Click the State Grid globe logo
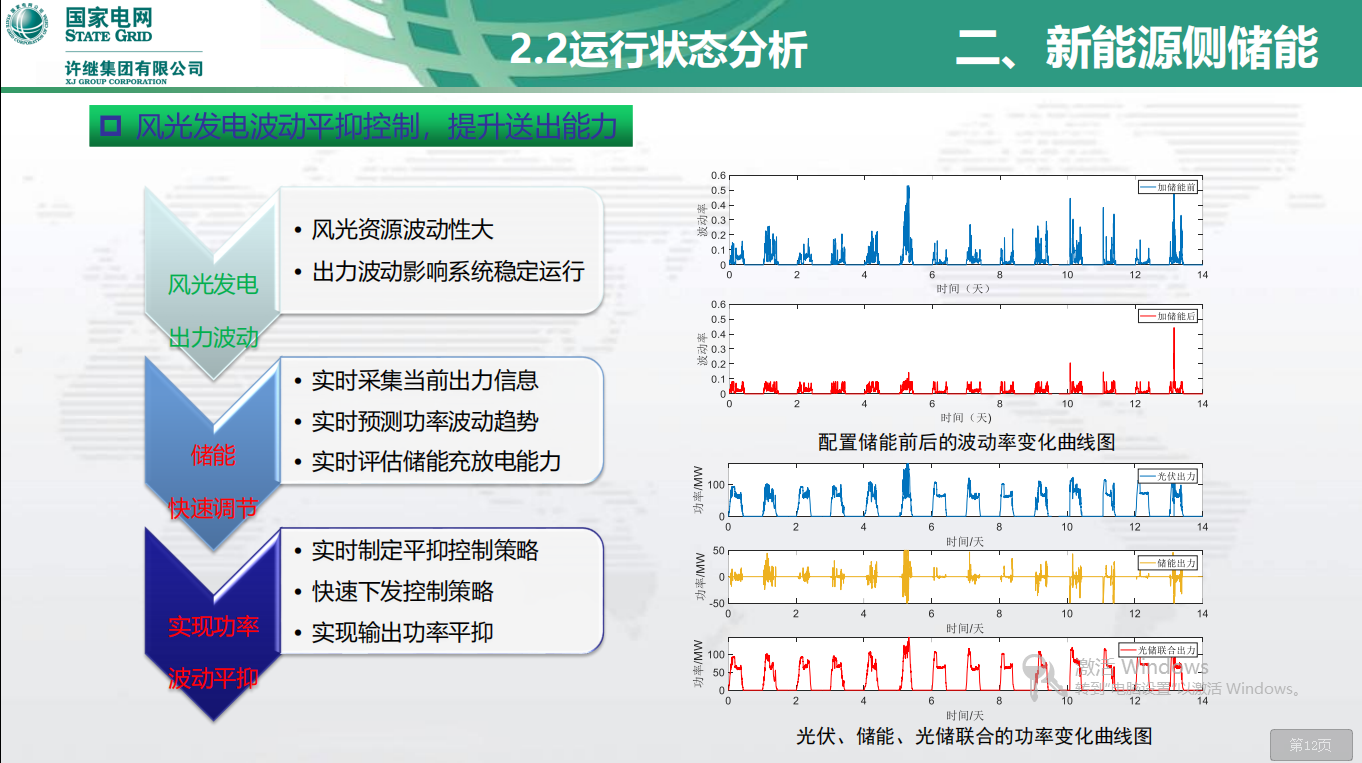 pos(30,24)
